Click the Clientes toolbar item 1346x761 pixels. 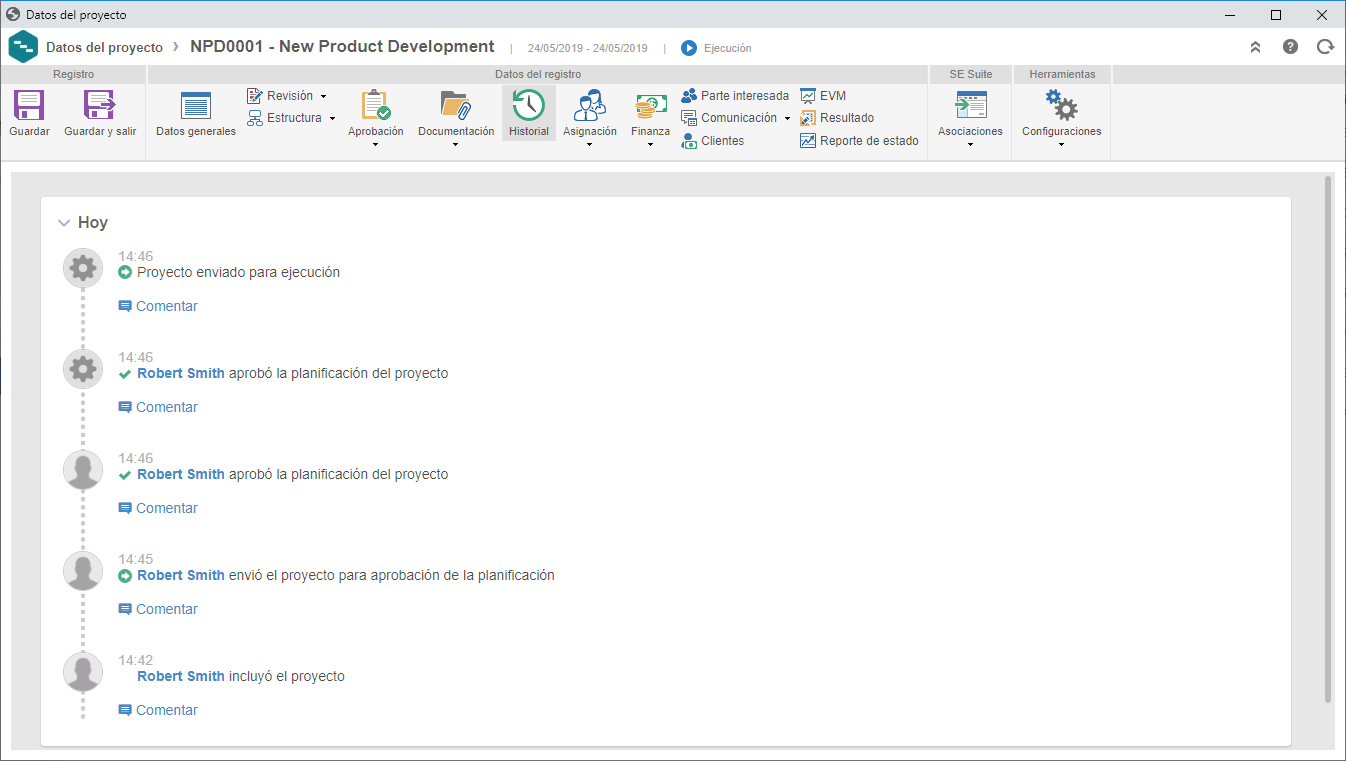click(x=712, y=141)
